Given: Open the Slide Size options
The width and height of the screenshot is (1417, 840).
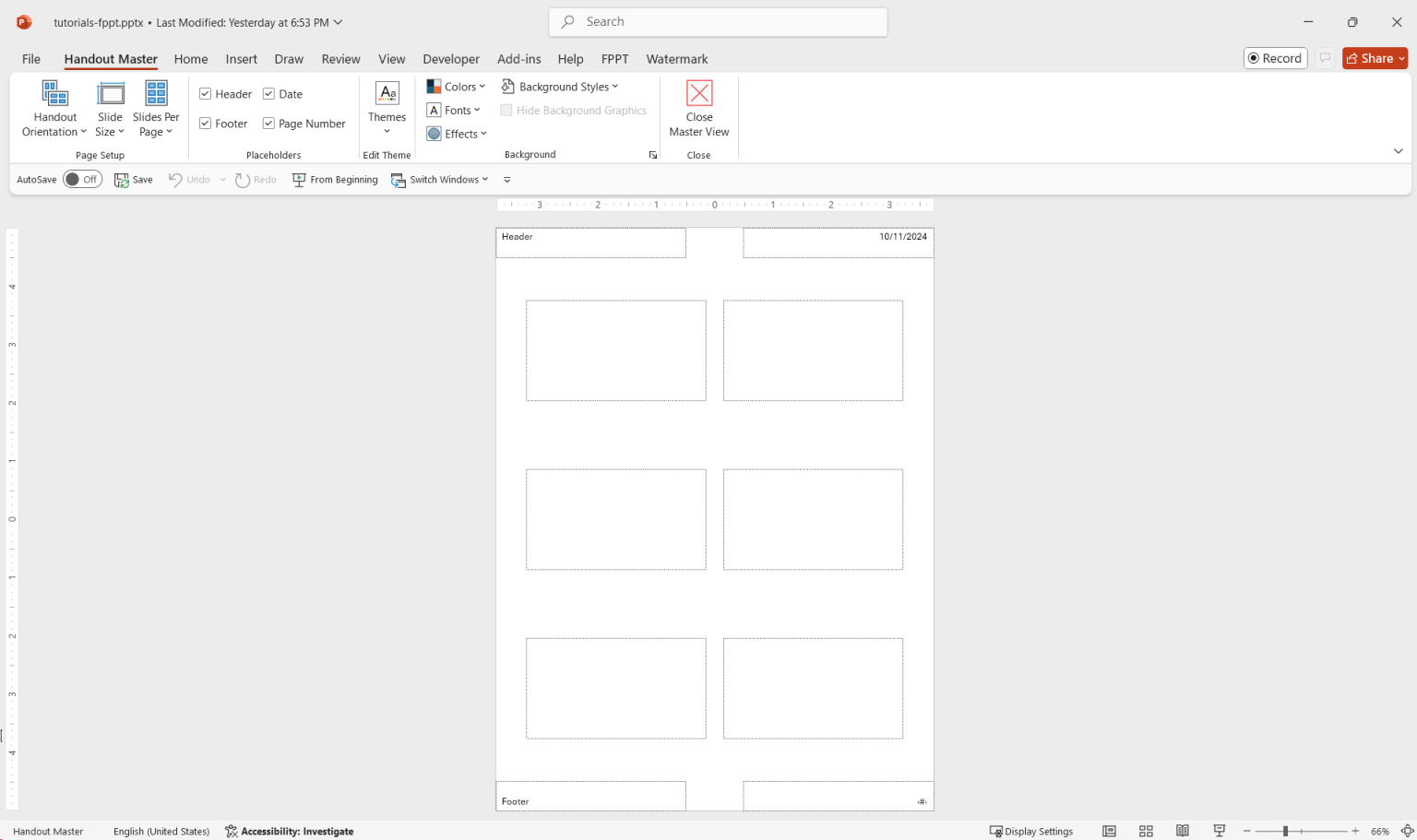Looking at the screenshot, I should click(110, 108).
